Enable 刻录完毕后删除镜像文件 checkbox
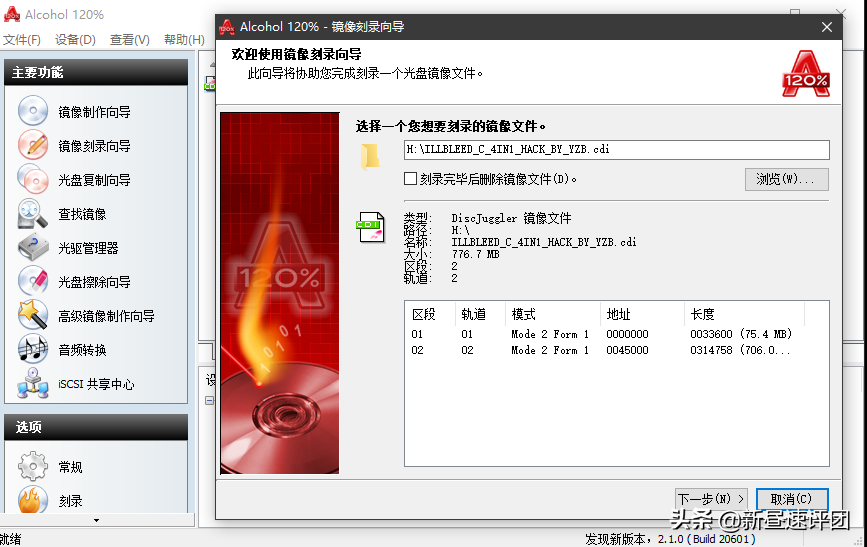This screenshot has width=867, height=547. [x=410, y=179]
